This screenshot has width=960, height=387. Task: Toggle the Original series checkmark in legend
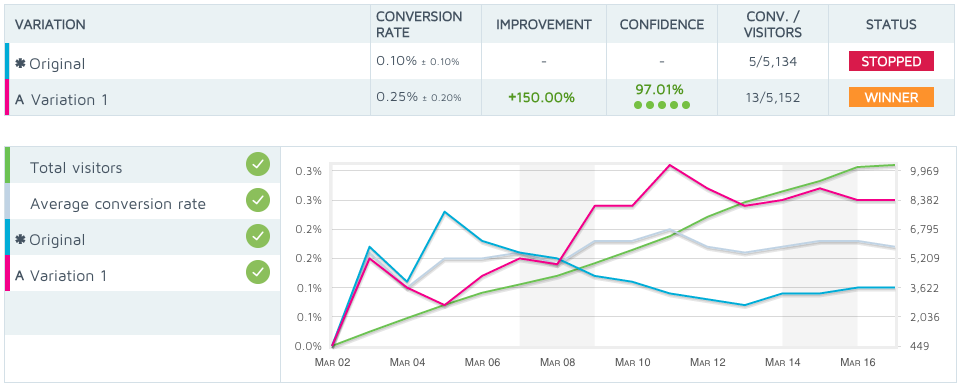pos(258,236)
